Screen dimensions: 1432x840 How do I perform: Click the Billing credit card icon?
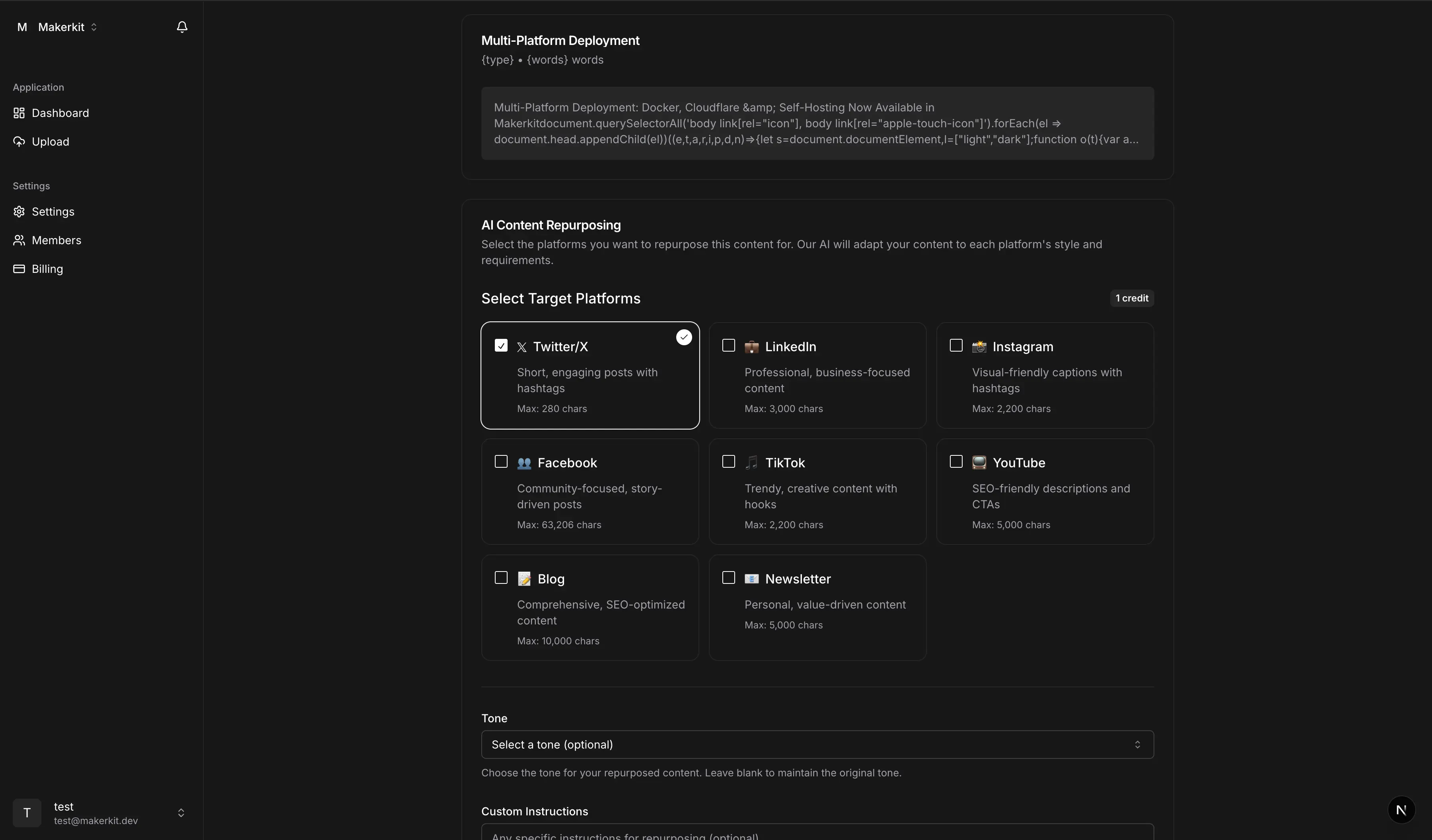click(x=19, y=269)
